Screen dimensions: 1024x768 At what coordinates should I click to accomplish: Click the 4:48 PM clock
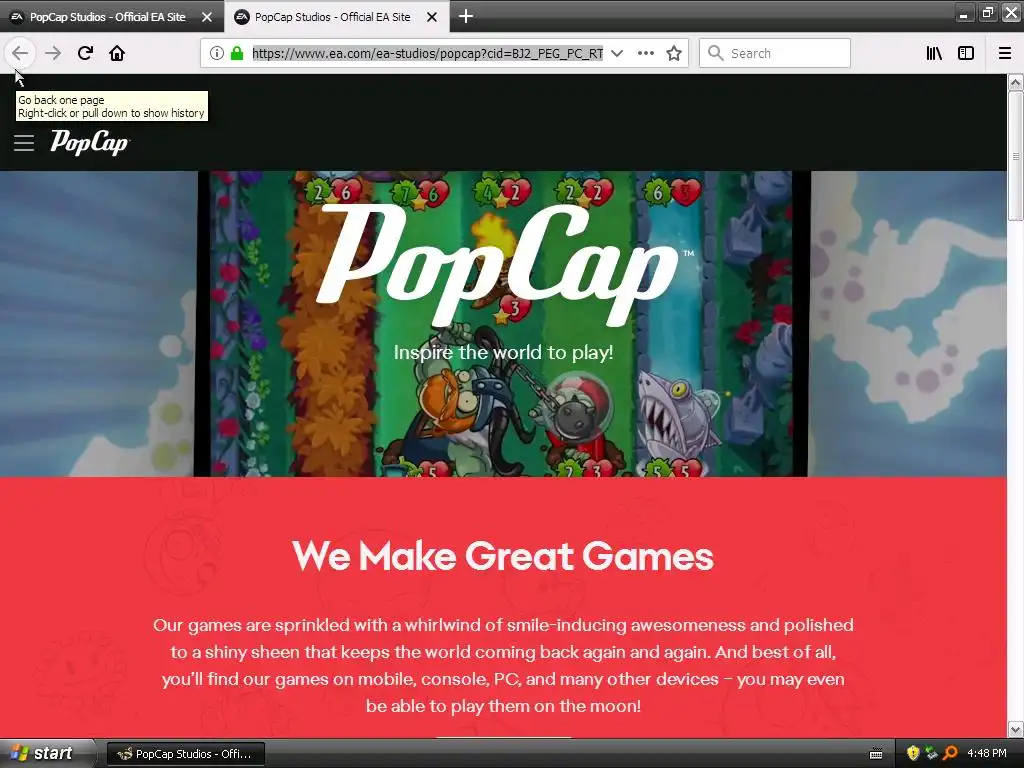(987, 754)
